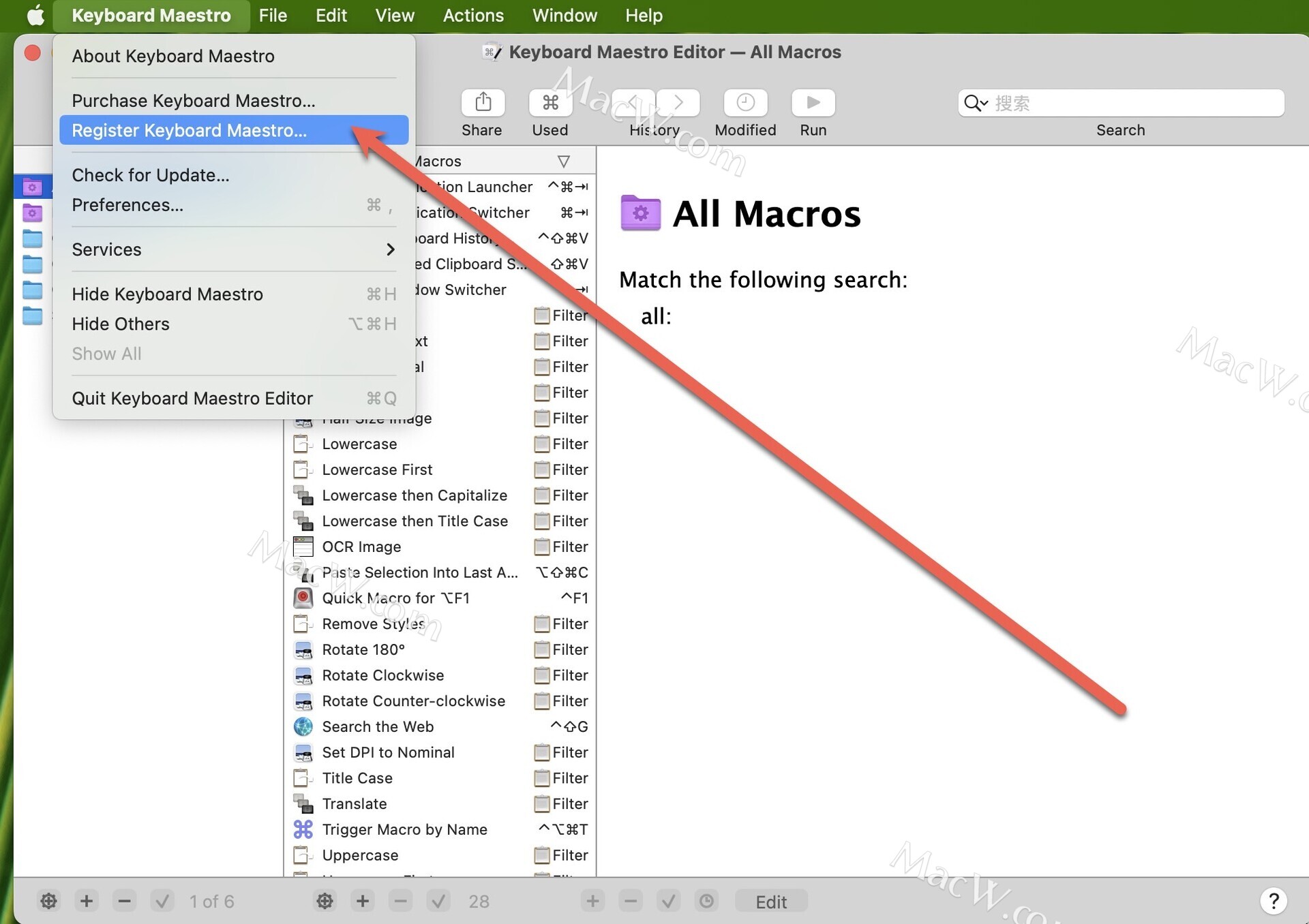This screenshot has width=1309, height=924.
Task: Click the Trigger Macro by Name command icon
Action: click(303, 830)
